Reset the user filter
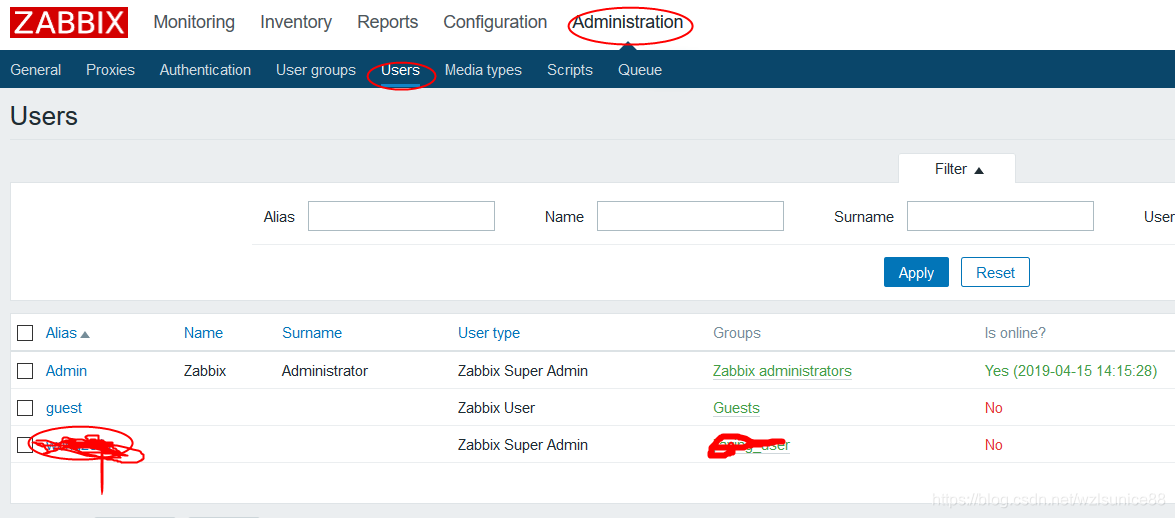The width and height of the screenshot is (1175, 518). (x=995, y=272)
